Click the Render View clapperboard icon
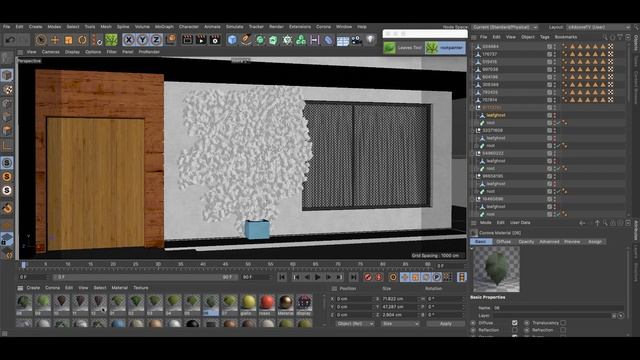This screenshot has width=640, height=360. click(x=187, y=40)
